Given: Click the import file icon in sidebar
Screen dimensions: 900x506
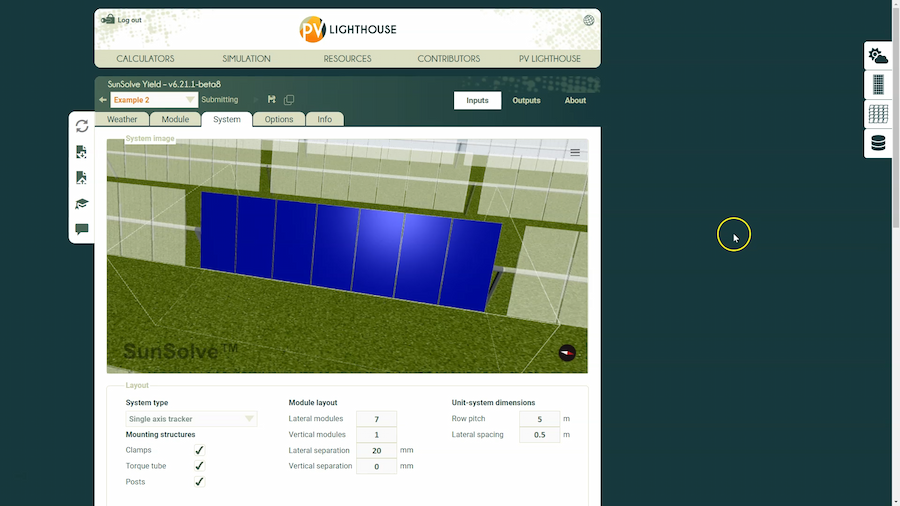Looking at the screenshot, I should (x=82, y=152).
